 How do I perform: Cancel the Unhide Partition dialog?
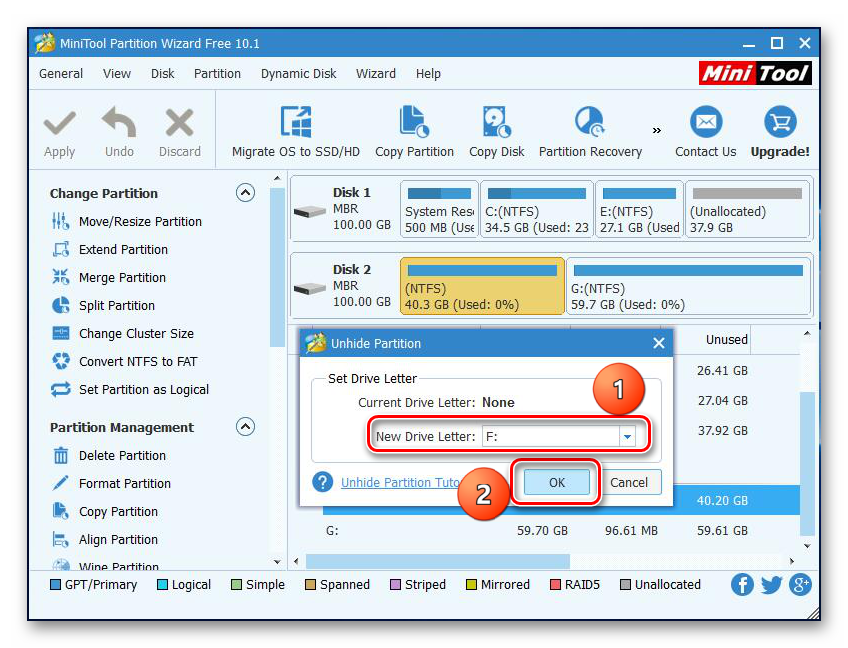click(x=629, y=482)
